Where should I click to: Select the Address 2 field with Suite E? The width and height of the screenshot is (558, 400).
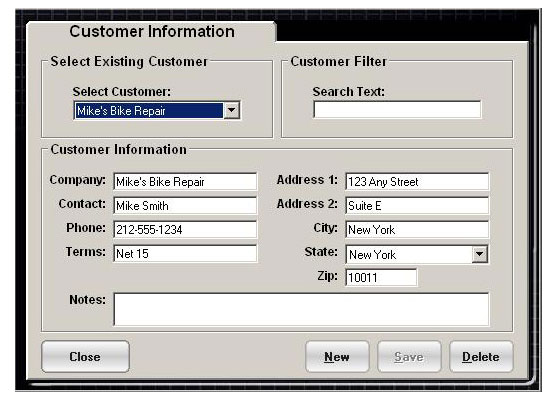(417, 205)
